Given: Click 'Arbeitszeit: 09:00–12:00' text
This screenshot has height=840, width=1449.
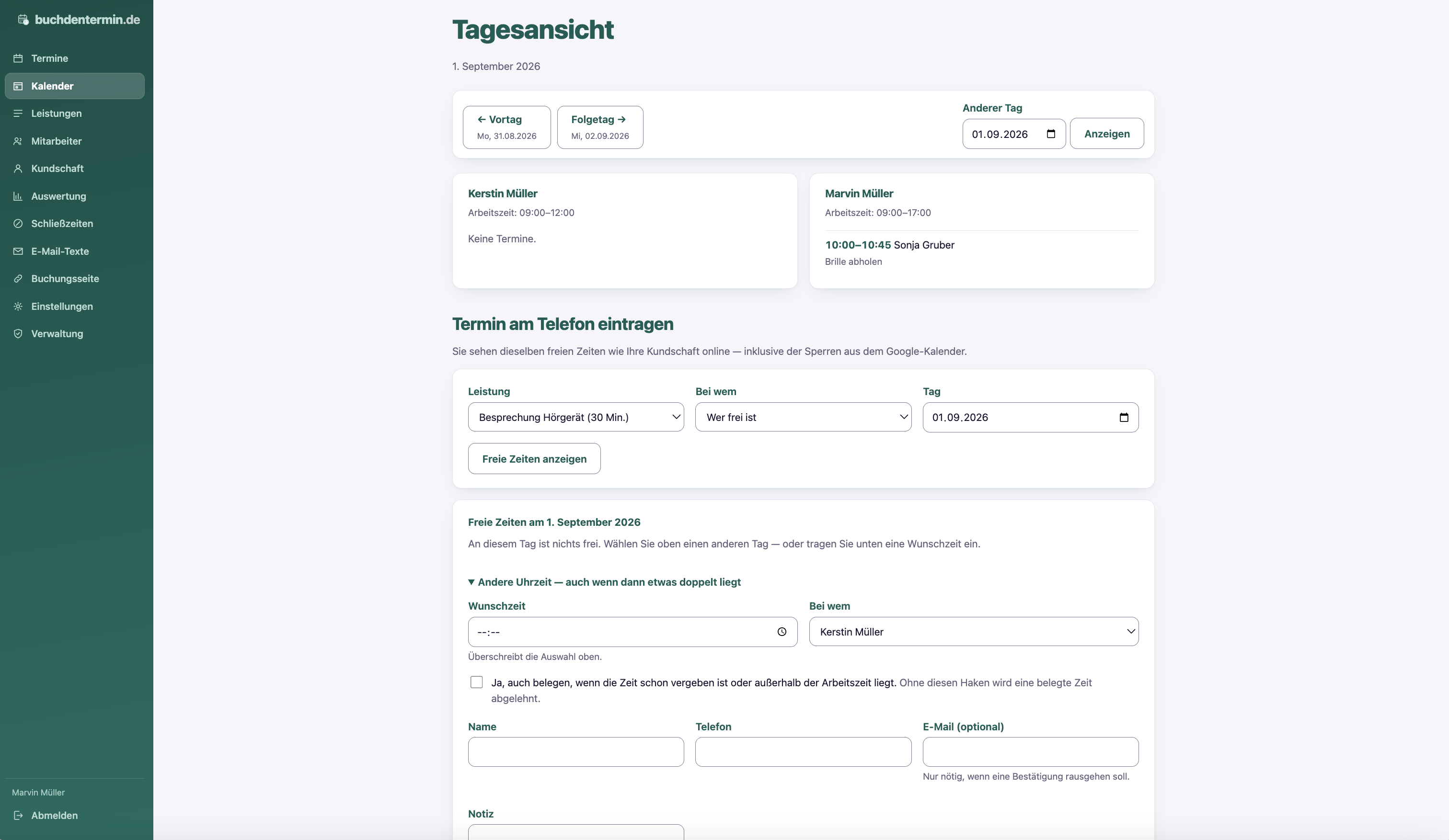Looking at the screenshot, I should click(521, 213).
